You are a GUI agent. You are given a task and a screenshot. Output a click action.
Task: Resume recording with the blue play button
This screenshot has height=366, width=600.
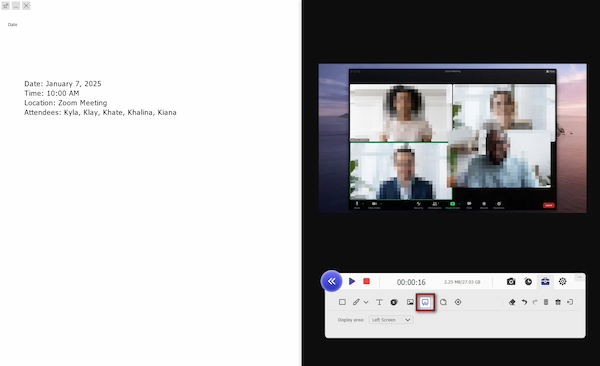[x=352, y=281]
